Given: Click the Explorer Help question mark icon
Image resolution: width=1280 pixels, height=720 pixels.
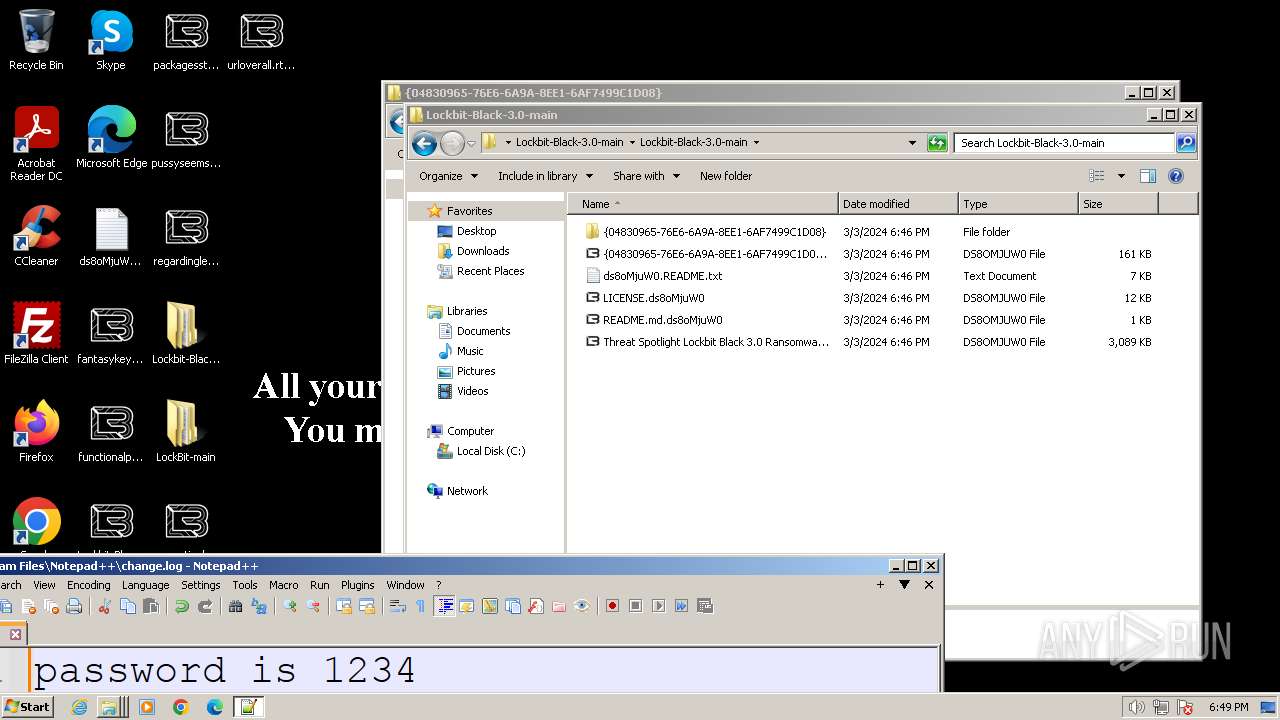Looking at the screenshot, I should pyautogui.click(x=1176, y=176).
